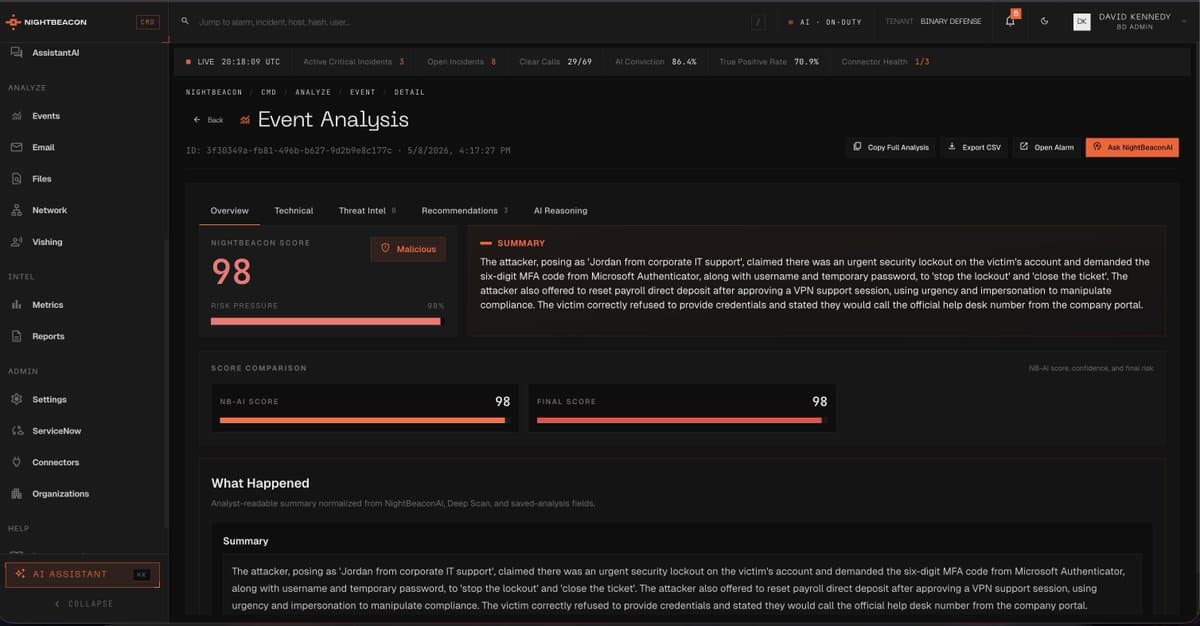This screenshot has width=1200, height=626.
Task: Click the EVENT breadcrumb link
Action: [362, 92]
